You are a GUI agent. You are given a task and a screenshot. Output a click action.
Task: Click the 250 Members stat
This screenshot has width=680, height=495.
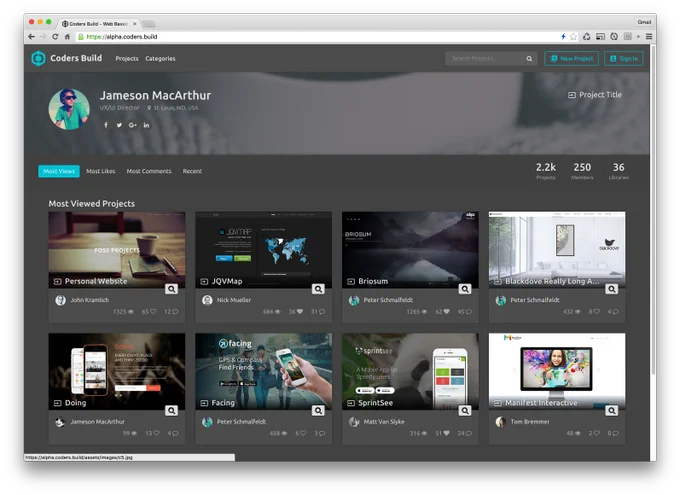tap(582, 171)
